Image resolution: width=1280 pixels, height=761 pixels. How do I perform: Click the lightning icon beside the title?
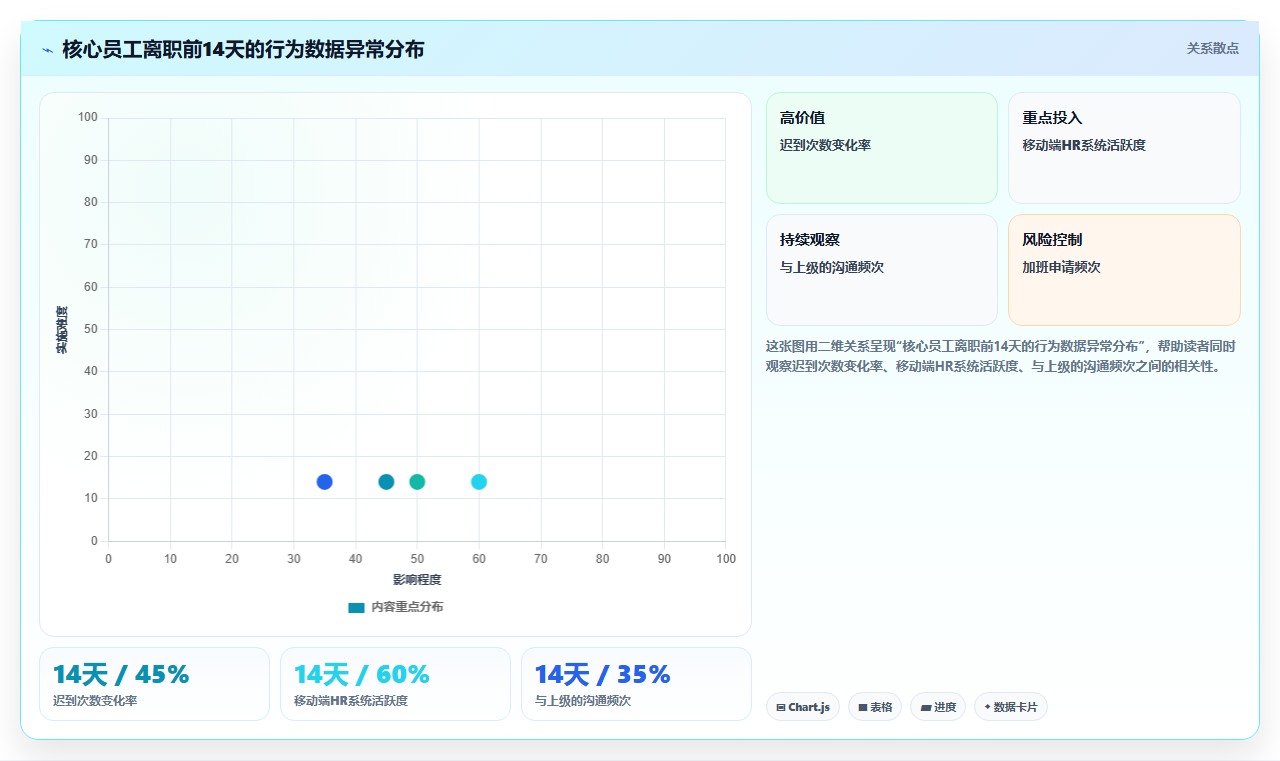(x=47, y=49)
